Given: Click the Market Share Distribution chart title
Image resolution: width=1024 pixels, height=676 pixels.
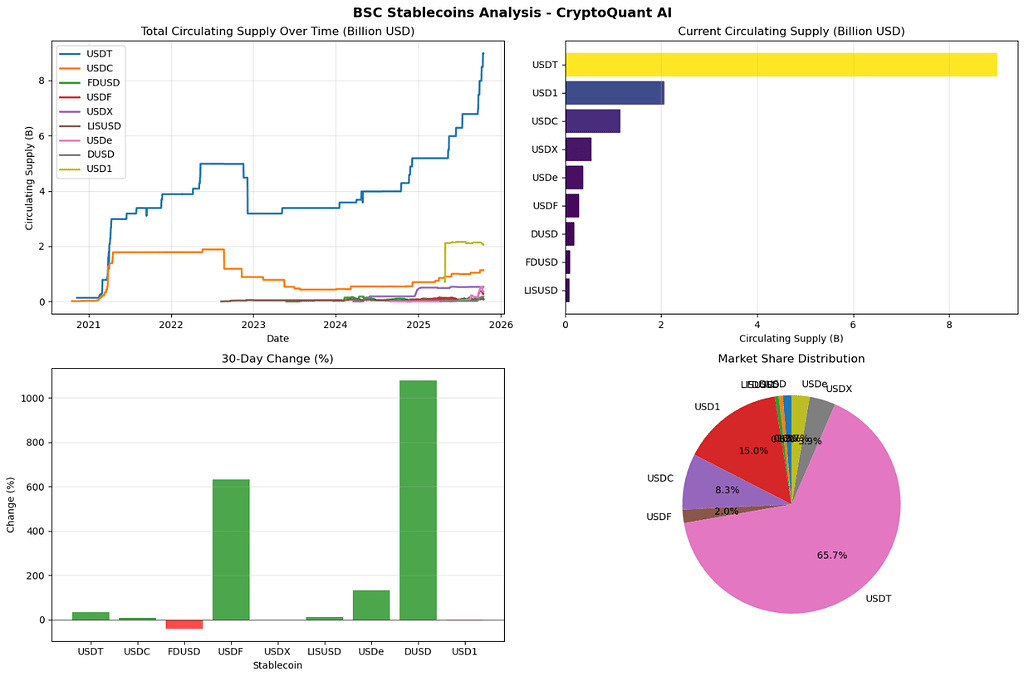Looking at the screenshot, I should [x=791, y=358].
